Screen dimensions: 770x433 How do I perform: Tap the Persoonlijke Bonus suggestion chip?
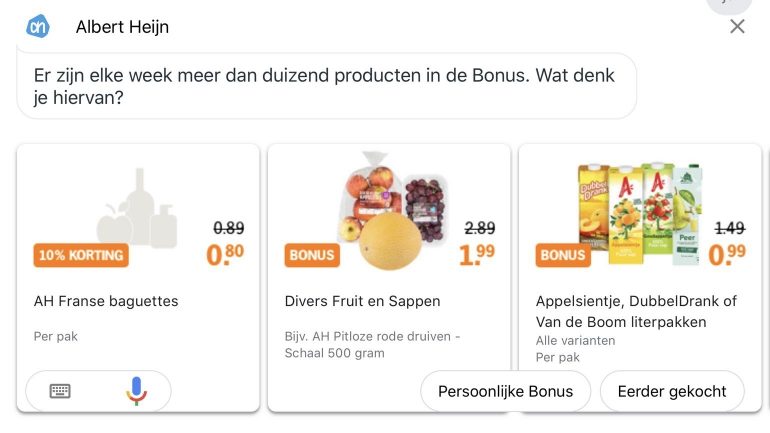click(505, 391)
